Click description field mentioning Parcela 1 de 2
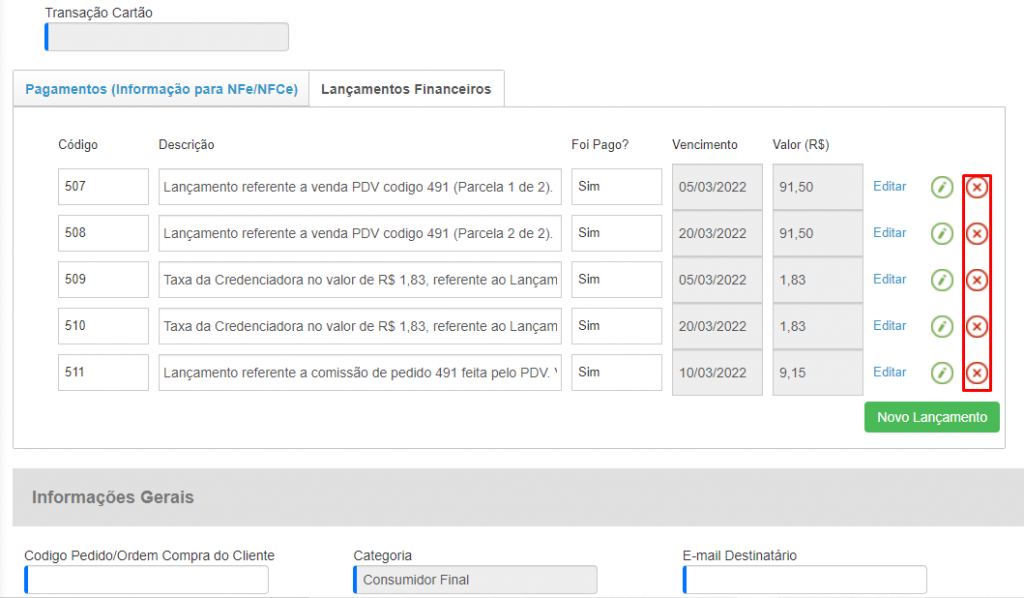Image resolution: width=1024 pixels, height=598 pixels. click(360, 187)
